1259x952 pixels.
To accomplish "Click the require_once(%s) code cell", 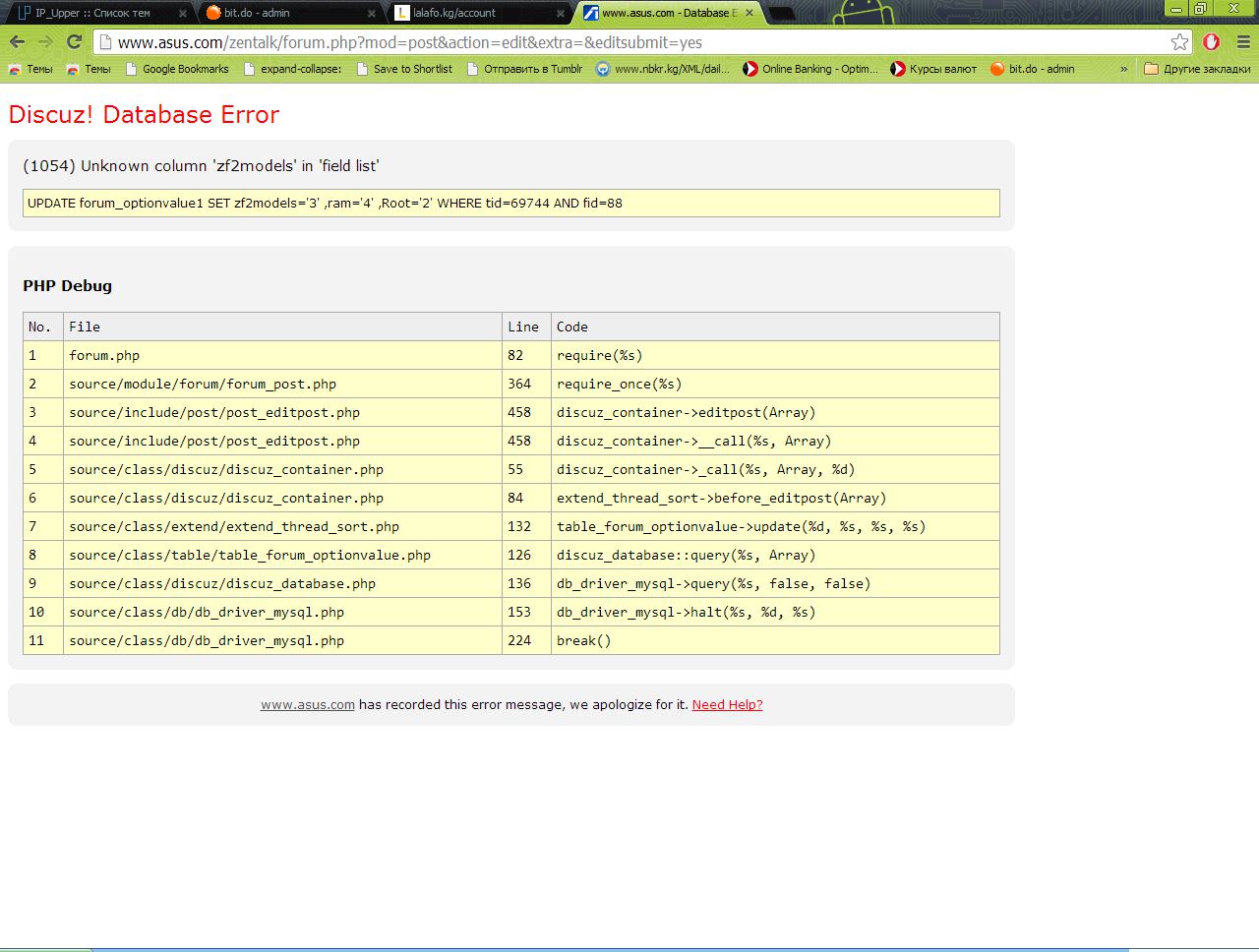I will (775, 384).
